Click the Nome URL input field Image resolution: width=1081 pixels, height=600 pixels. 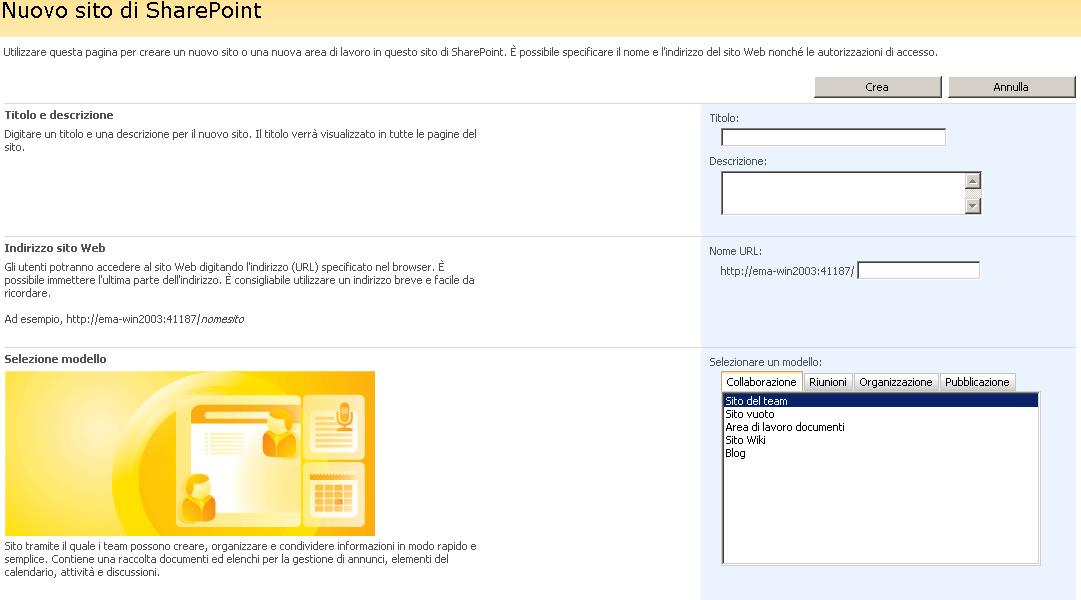point(918,270)
